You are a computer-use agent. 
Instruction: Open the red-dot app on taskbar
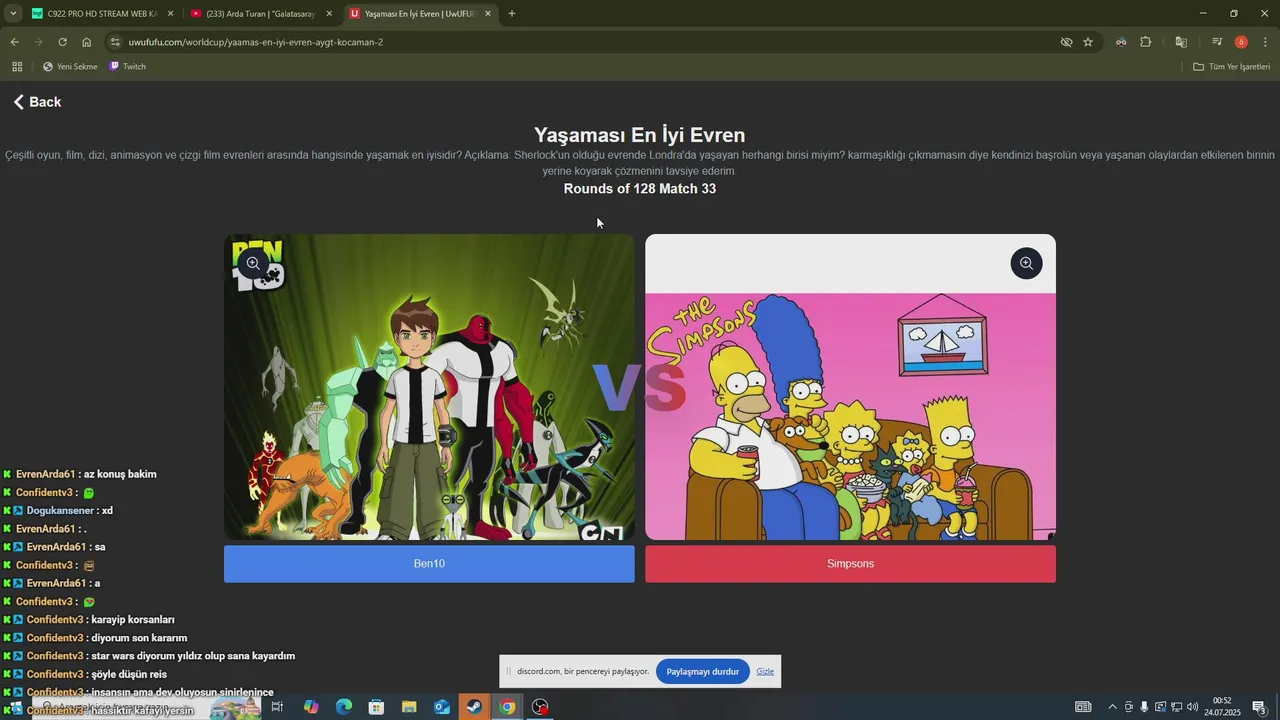coord(540,707)
